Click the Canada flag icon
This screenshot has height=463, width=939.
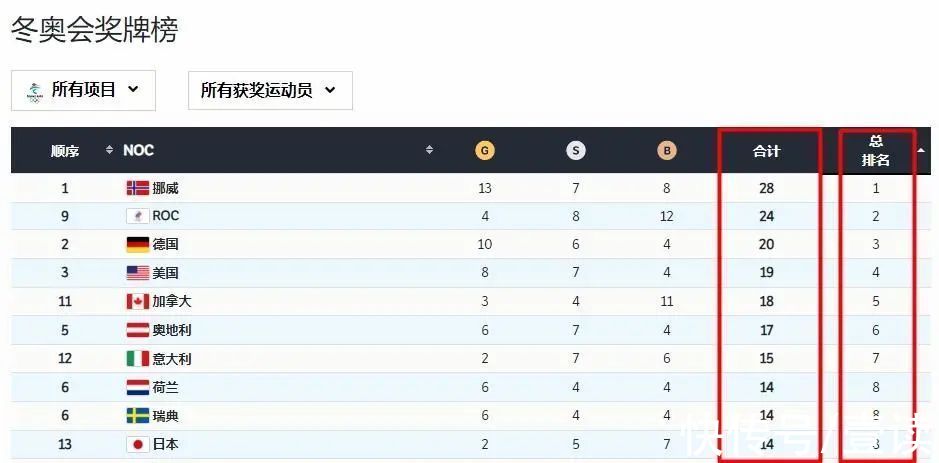[137, 301]
